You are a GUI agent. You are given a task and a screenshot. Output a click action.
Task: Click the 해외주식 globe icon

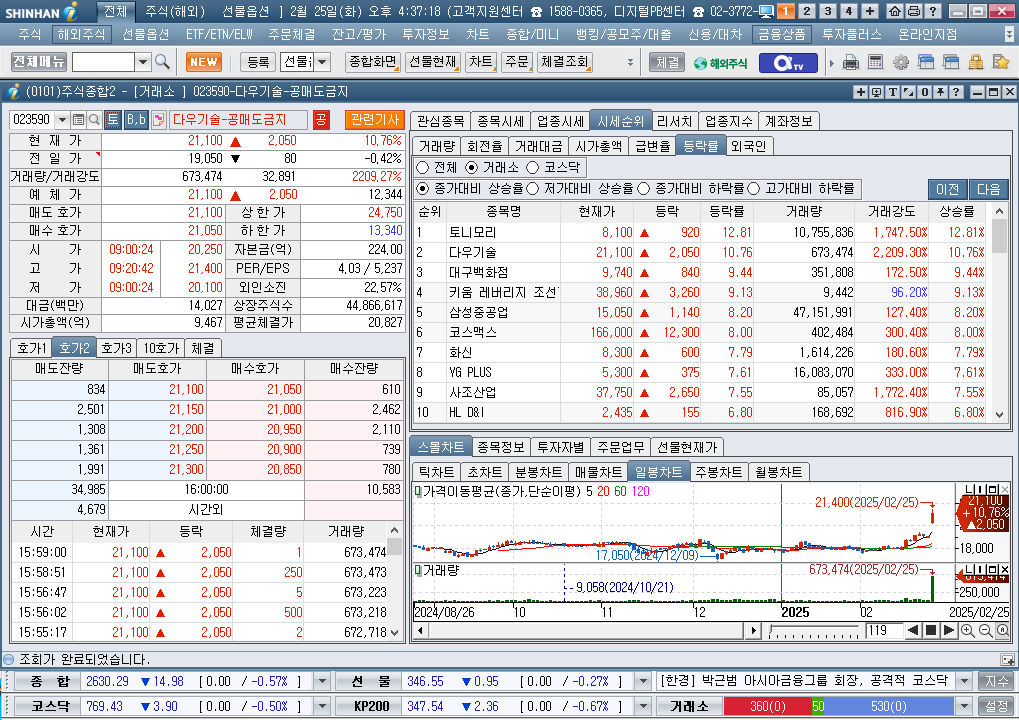pyautogui.click(x=720, y=63)
